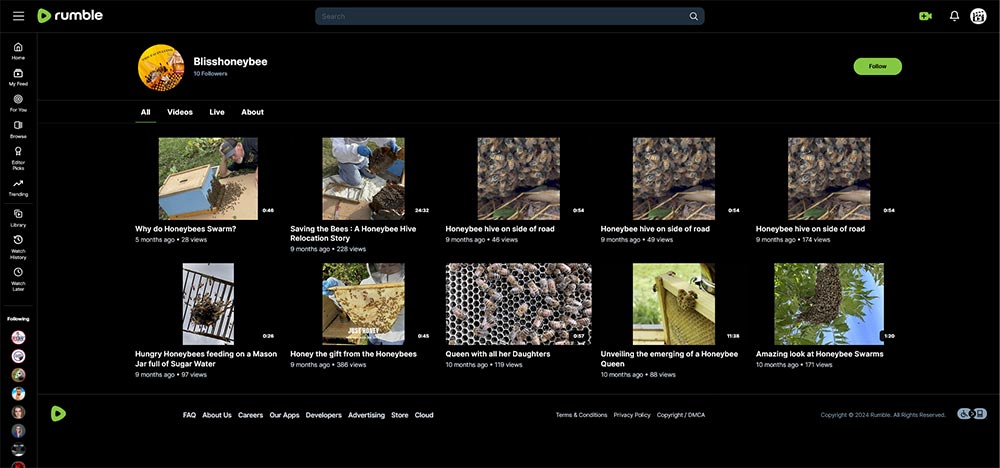The width and height of the screenshot is (1000, 468).
Task: Open Honey the gift thumbnail
Action: pos(364,304)
